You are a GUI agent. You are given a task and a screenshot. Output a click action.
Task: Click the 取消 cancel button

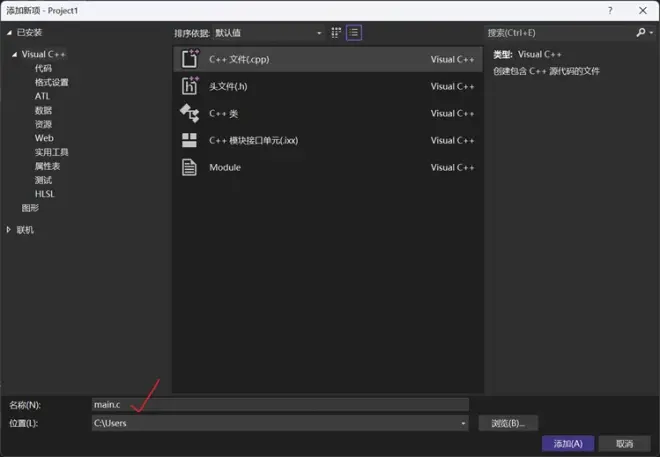pos(625,444)
